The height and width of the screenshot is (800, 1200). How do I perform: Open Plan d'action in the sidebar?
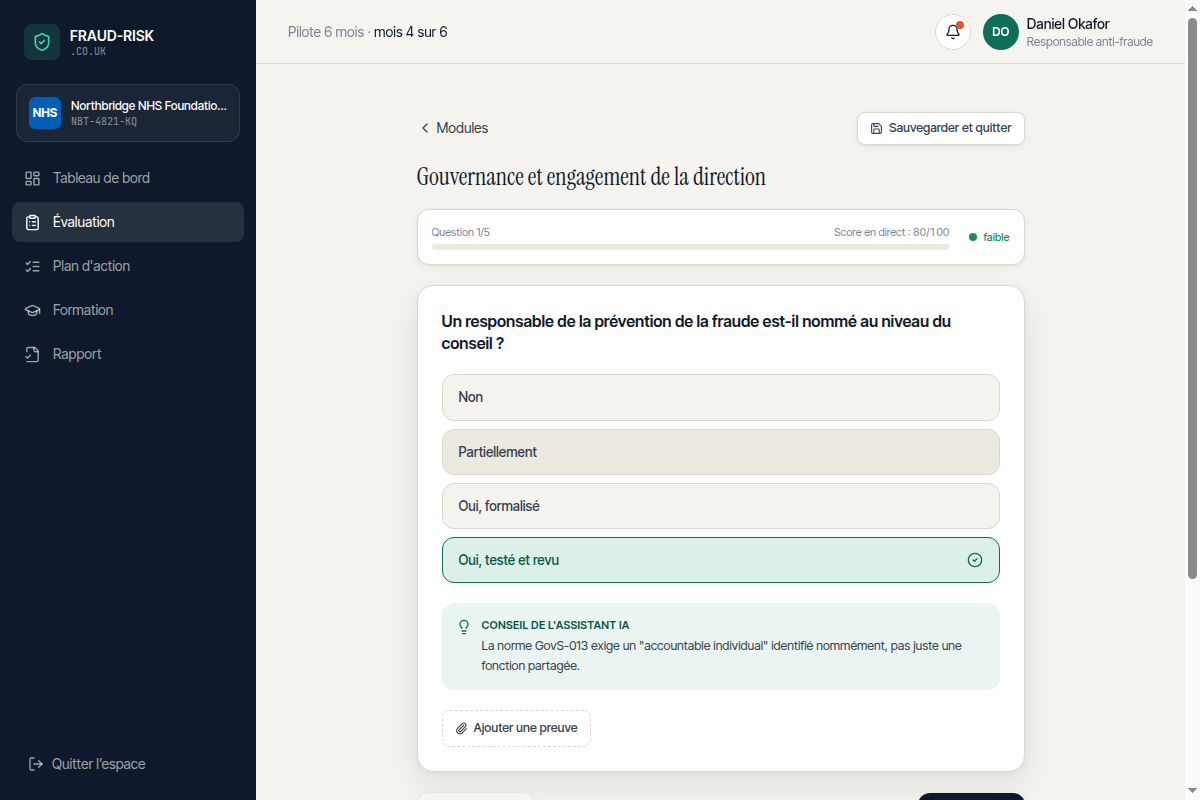[x=128, y=266]
